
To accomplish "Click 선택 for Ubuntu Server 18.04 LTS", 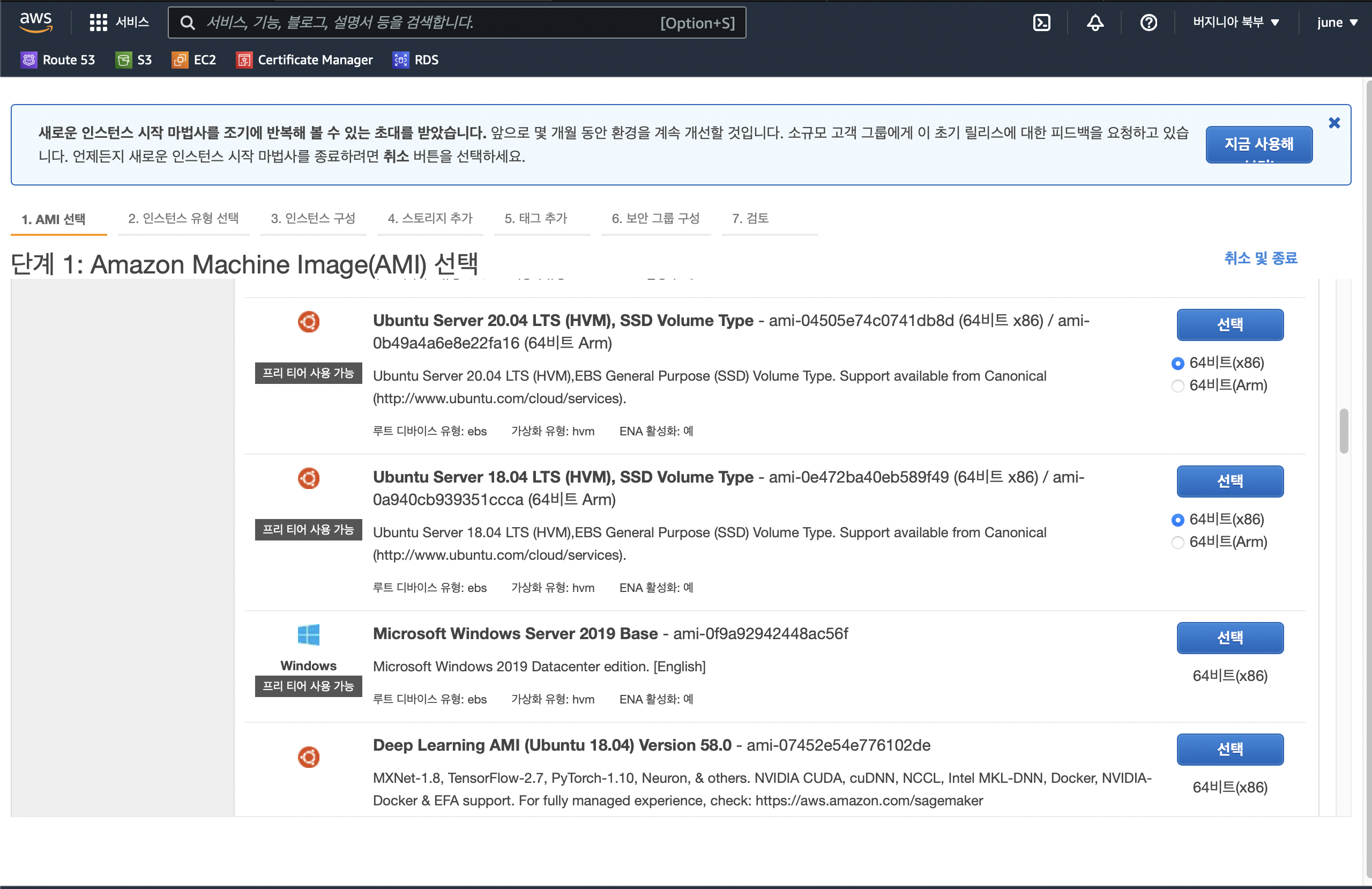I will click(1230, 480).
